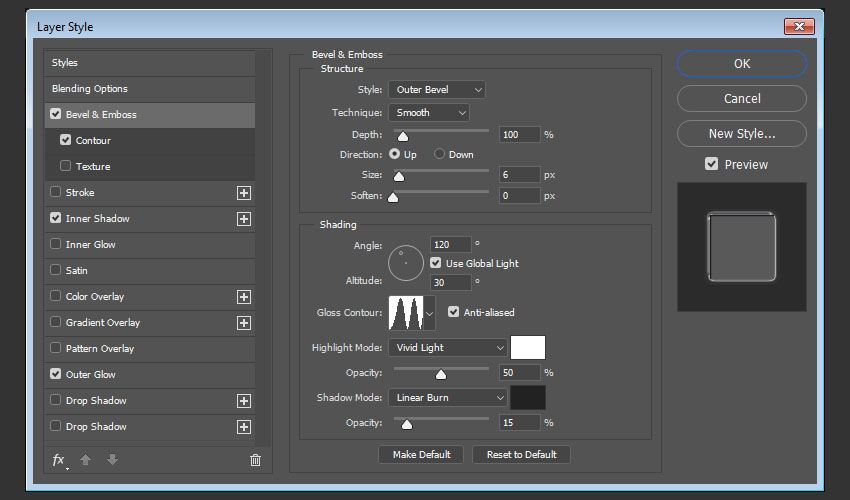
Task: Open the fx effects menu icon
Action: click(59, 460)
